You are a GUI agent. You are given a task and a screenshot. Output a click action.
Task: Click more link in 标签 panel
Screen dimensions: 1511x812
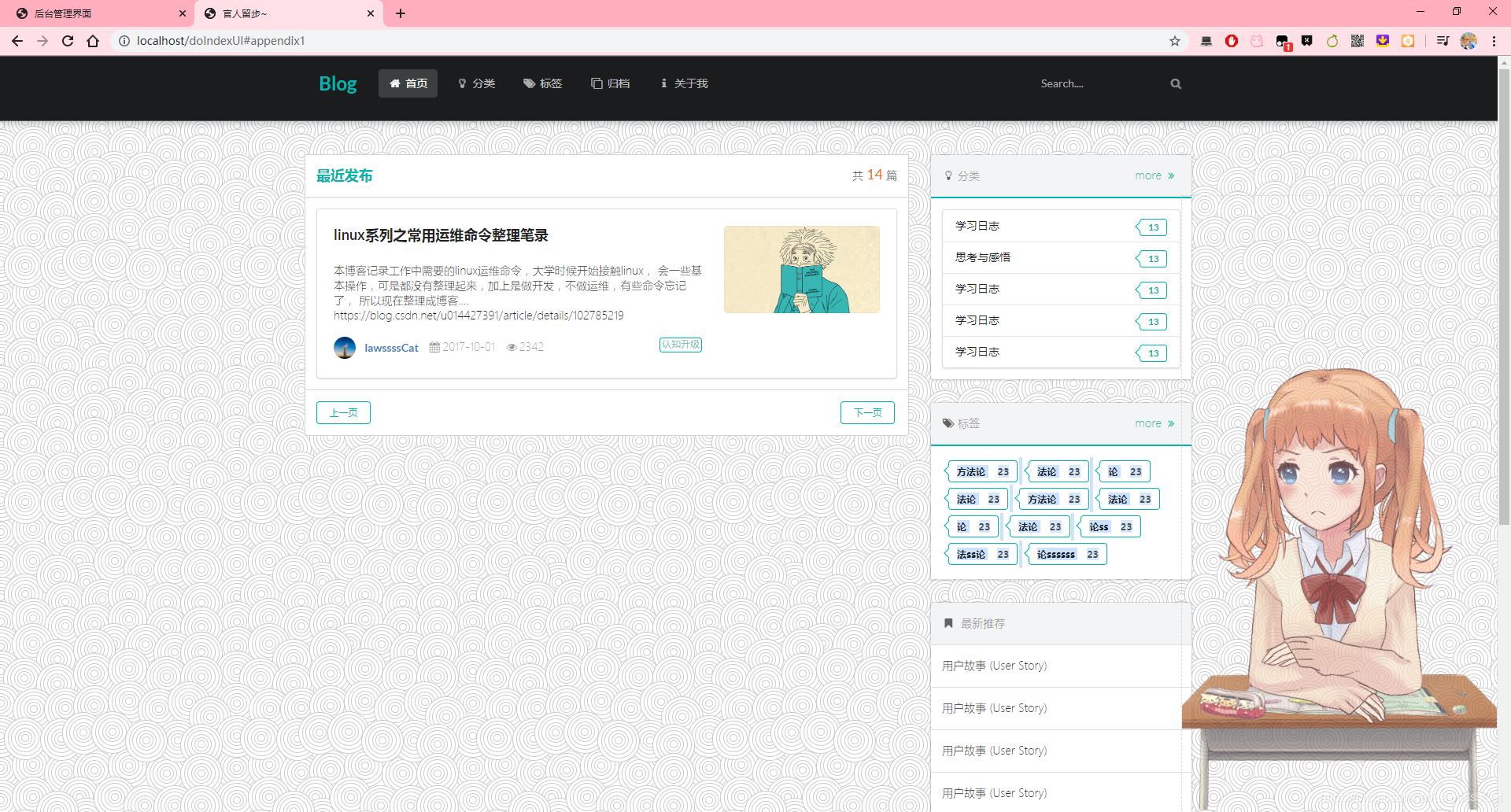point(1154,423)
